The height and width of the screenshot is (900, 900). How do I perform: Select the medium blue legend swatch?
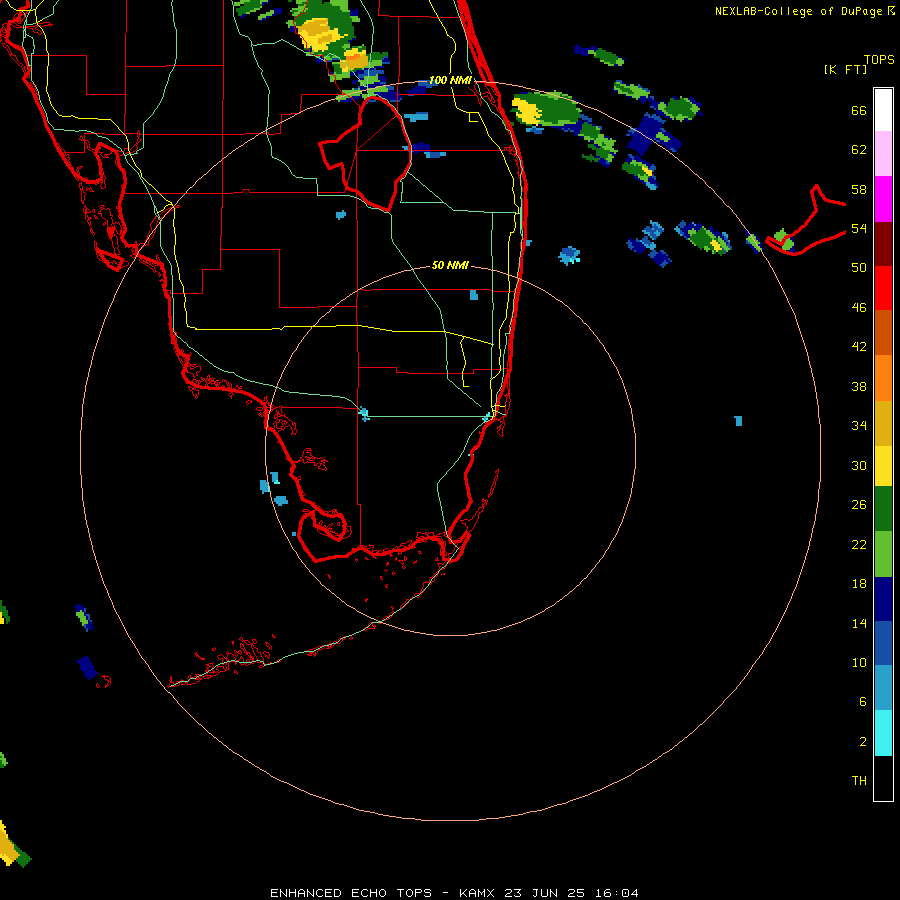pos(883,643)
